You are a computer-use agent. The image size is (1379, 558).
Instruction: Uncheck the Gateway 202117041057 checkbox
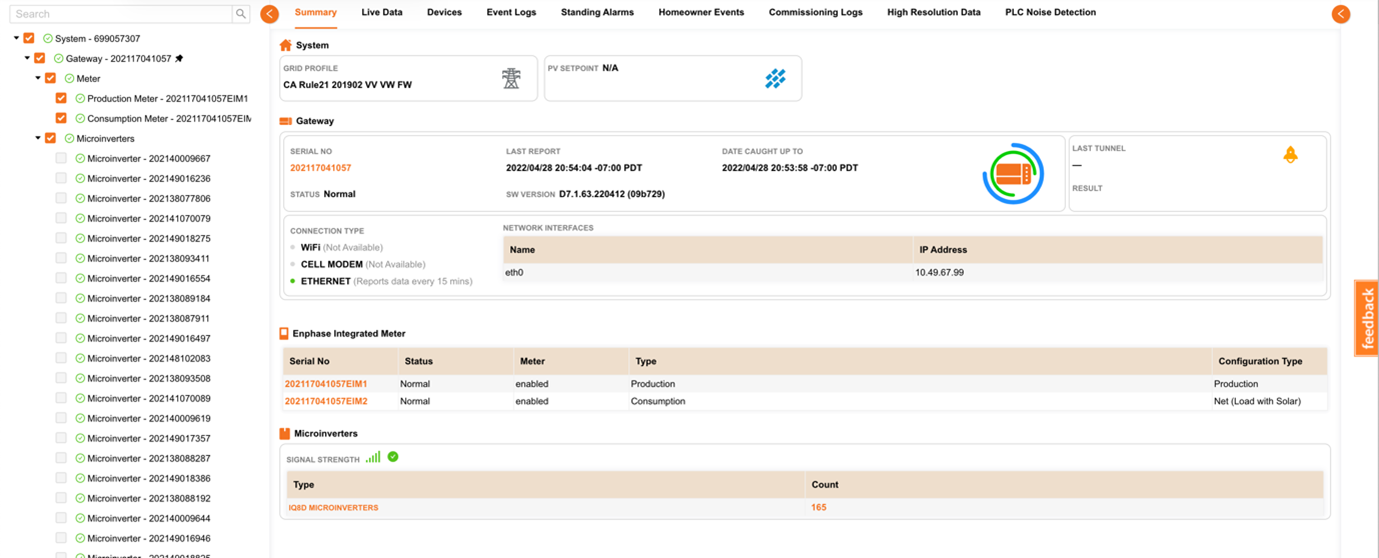pyautogui.click(x=40, y=58)
